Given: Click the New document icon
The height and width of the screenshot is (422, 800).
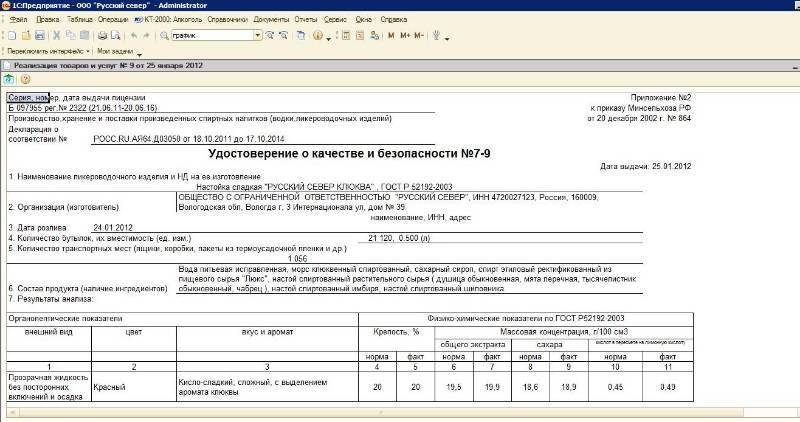Looking at the screenshot, I should tap(9, 35).
